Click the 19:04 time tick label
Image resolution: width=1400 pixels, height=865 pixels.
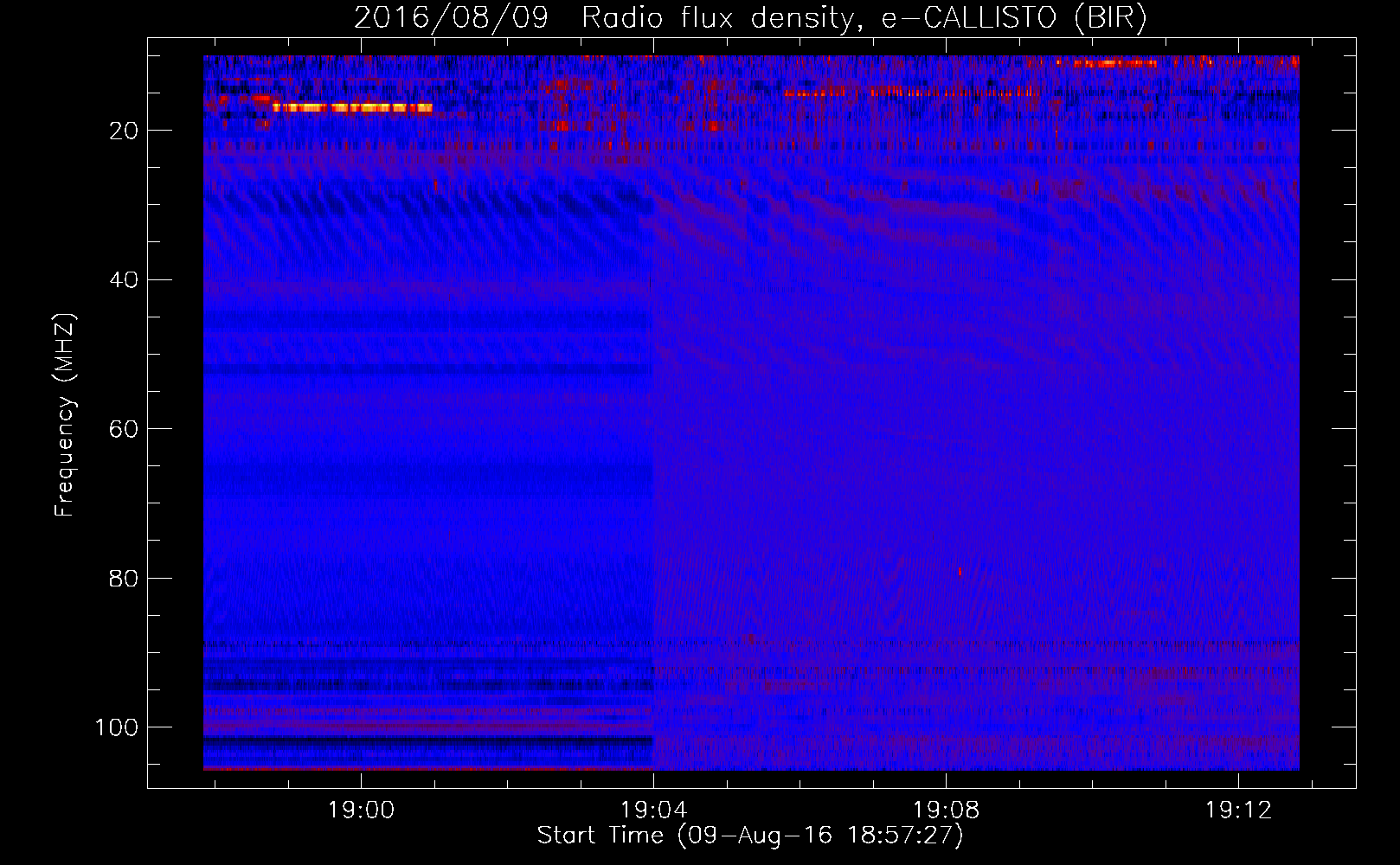[654, 810]
